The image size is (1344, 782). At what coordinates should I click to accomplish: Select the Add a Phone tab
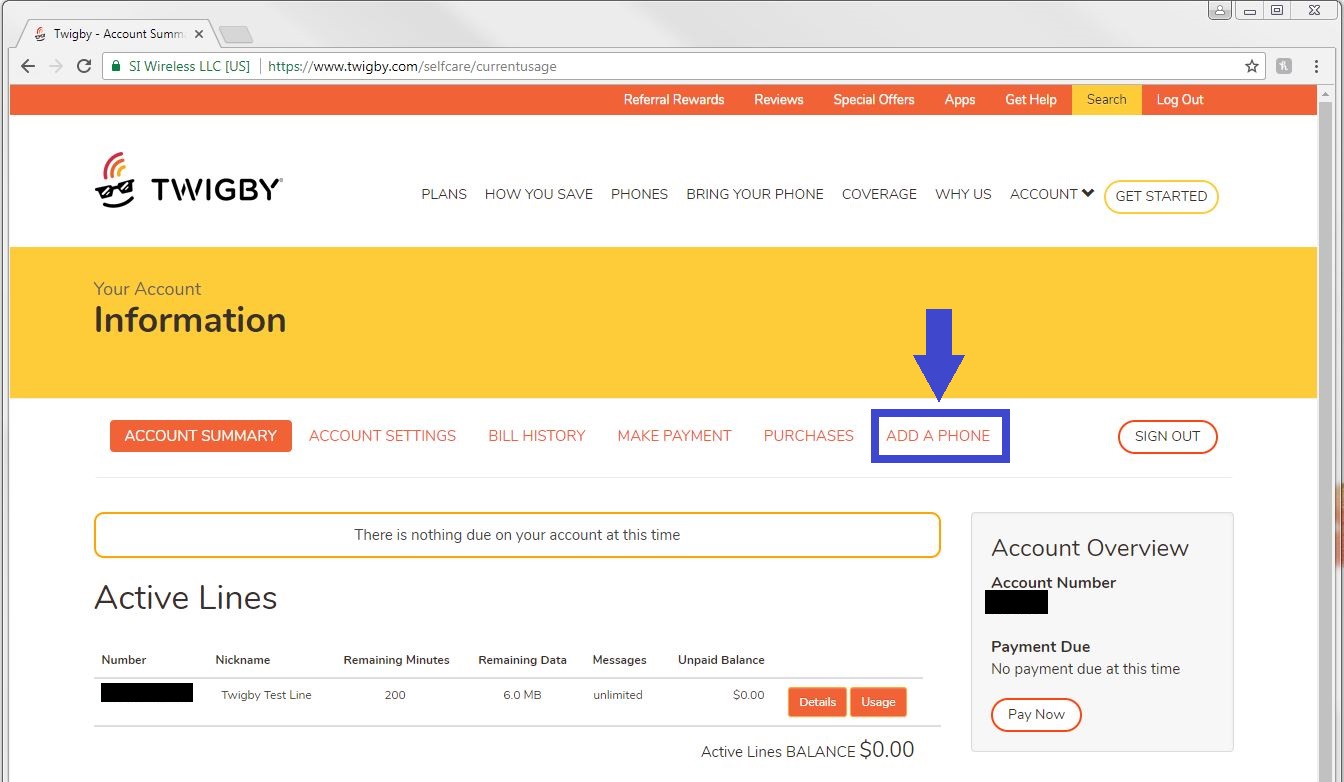[x=938, y=436]
